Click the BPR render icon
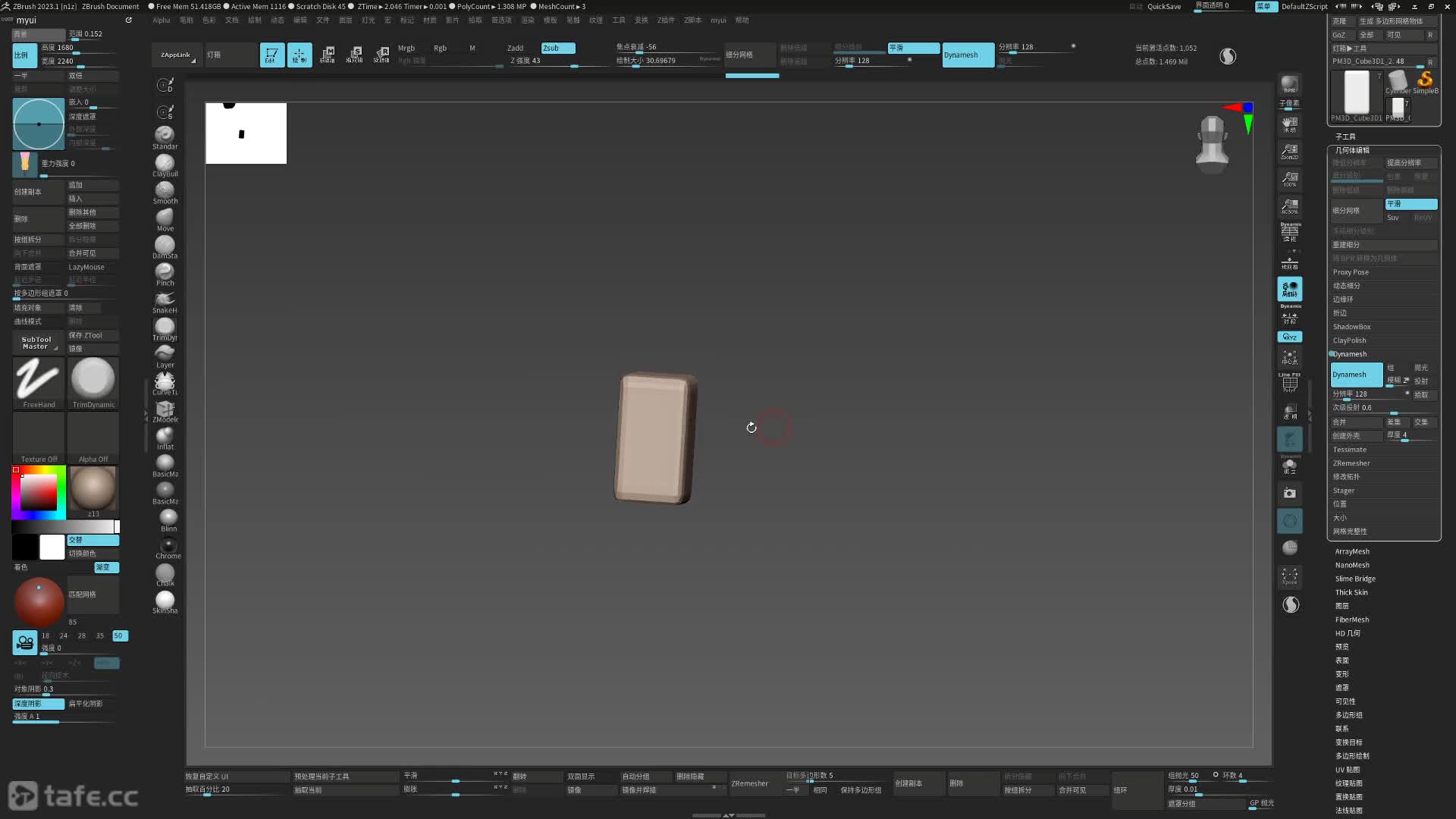This screenshot has width=1456, height=819. tap(1289, 84)
